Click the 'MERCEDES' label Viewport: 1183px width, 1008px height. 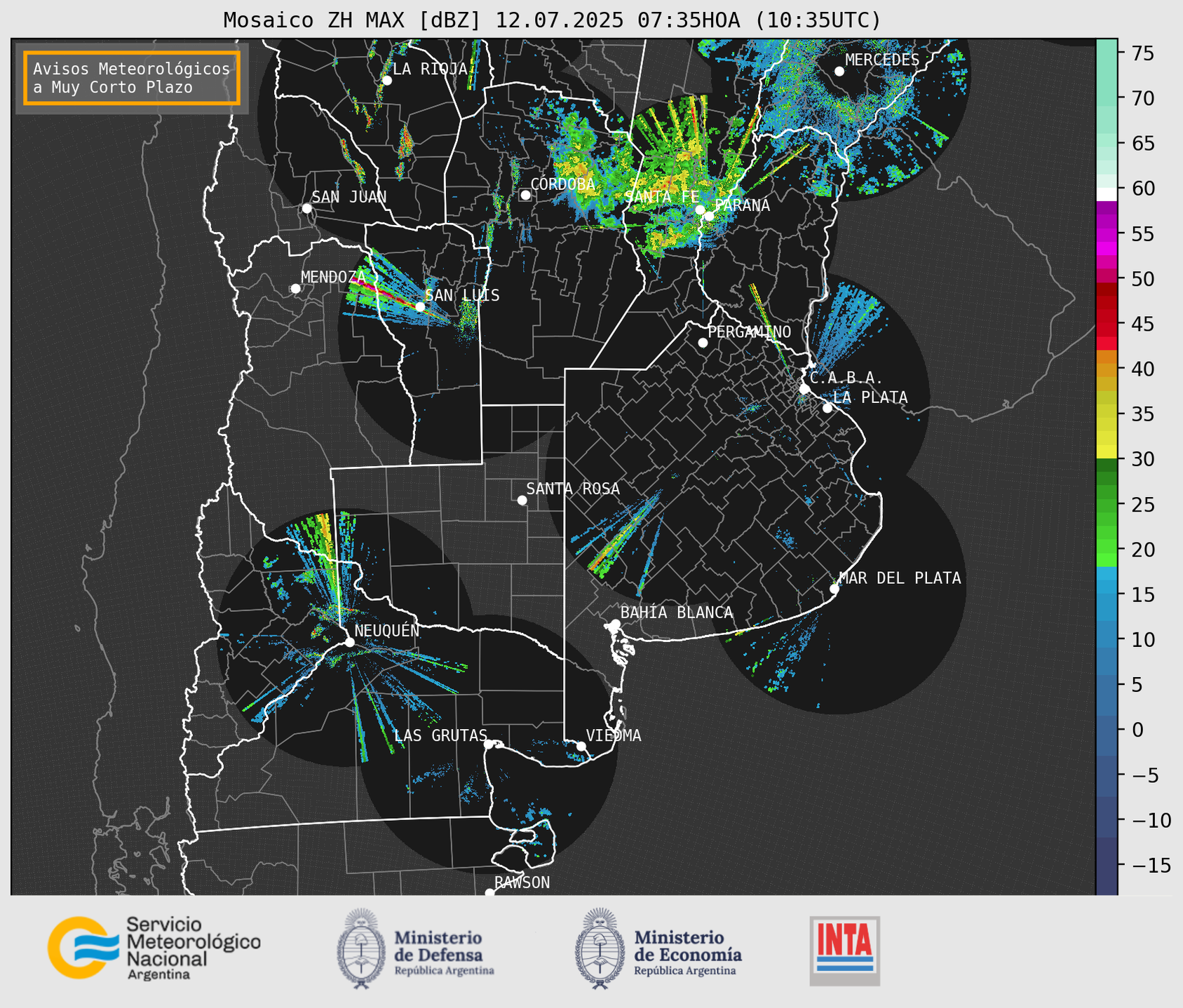click(882, 60)
